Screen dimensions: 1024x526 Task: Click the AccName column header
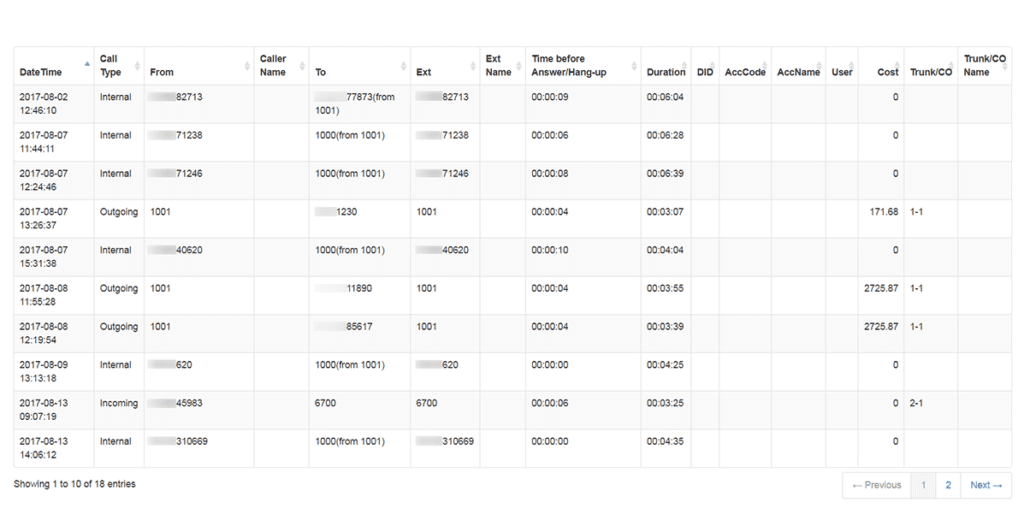798,72
